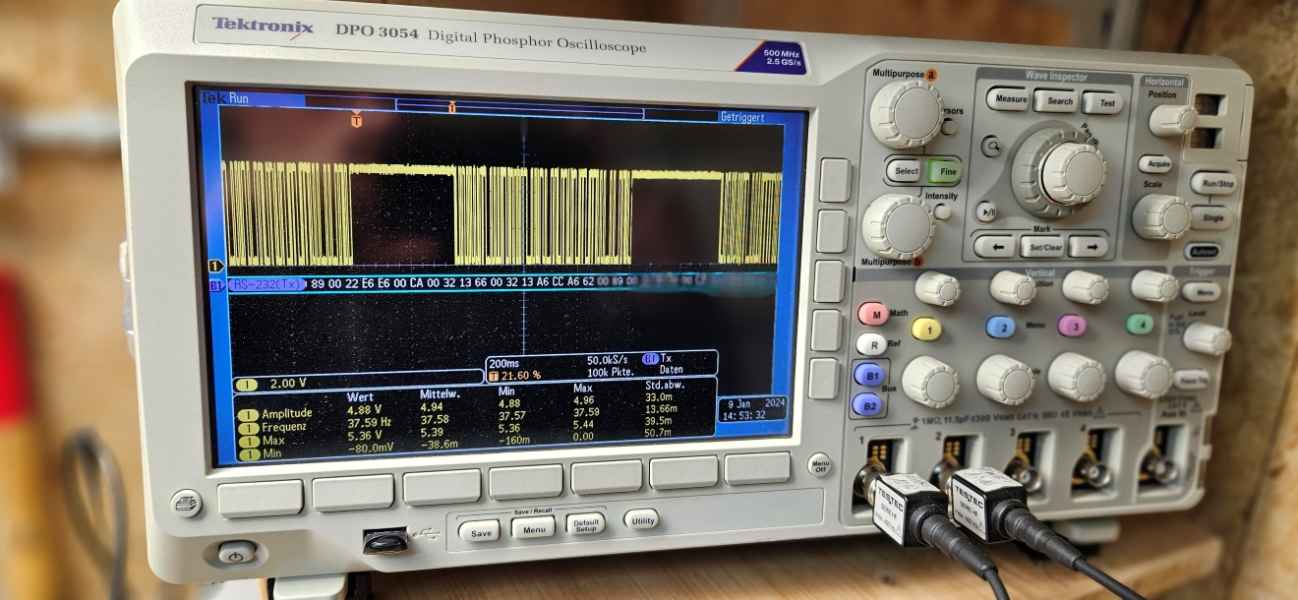Open the Trigger Menu button
The image size is (1298, 600).
1200,291
